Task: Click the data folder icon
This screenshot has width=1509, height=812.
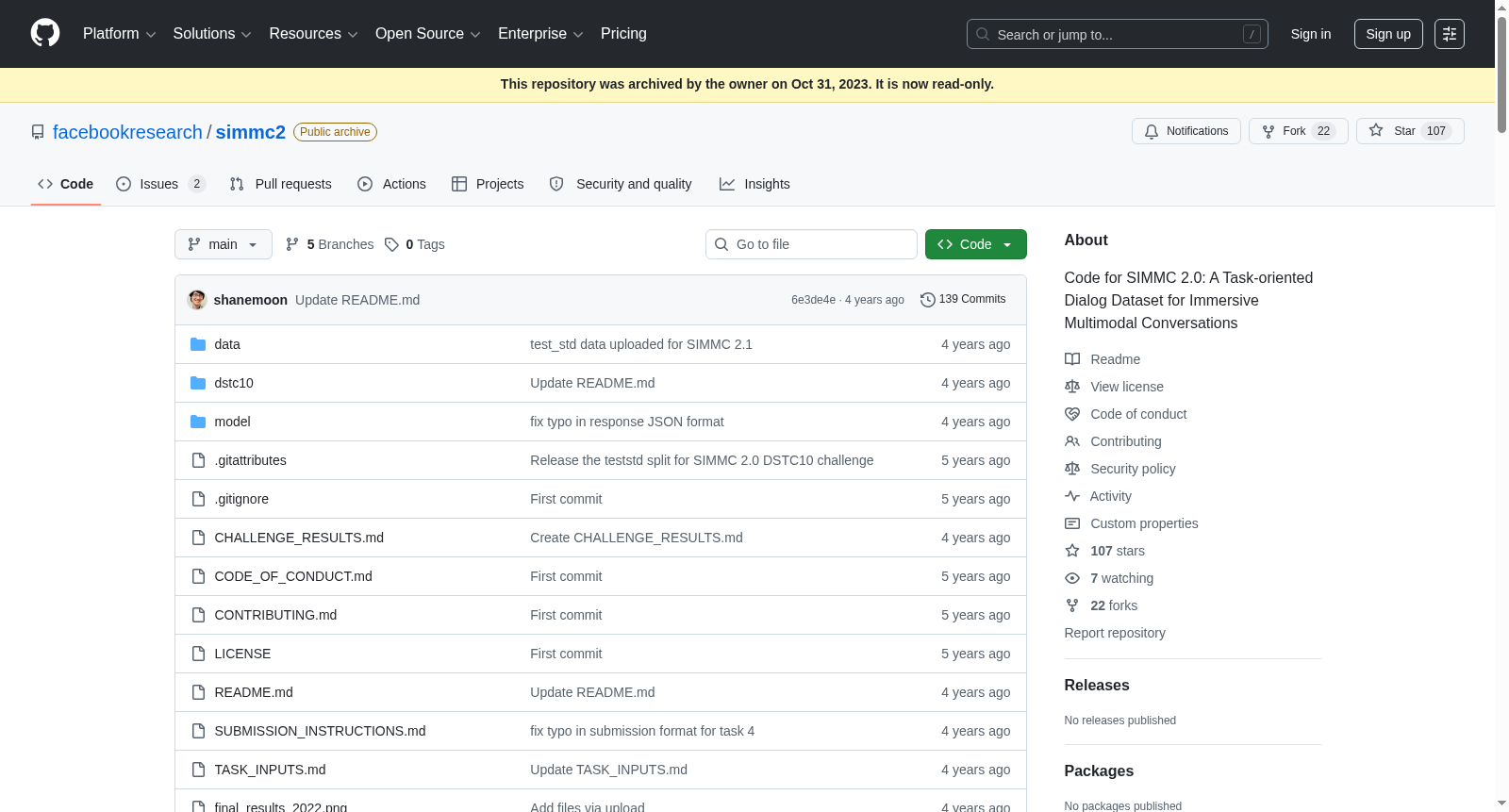Action: (x=198, y=344)
